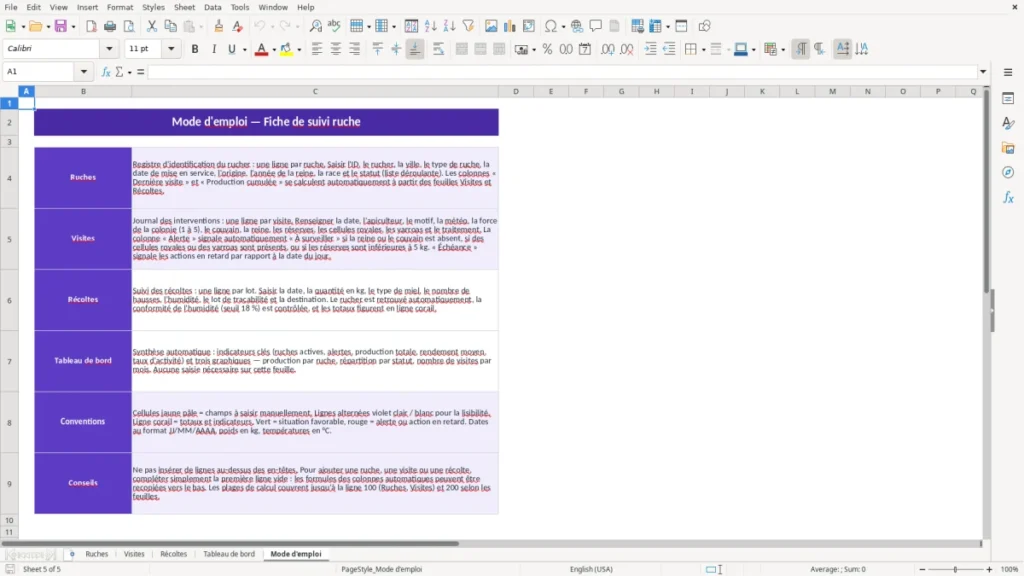Open Find and Replace
Viewport: 1024px width, 576px height.
click(315, 26)
